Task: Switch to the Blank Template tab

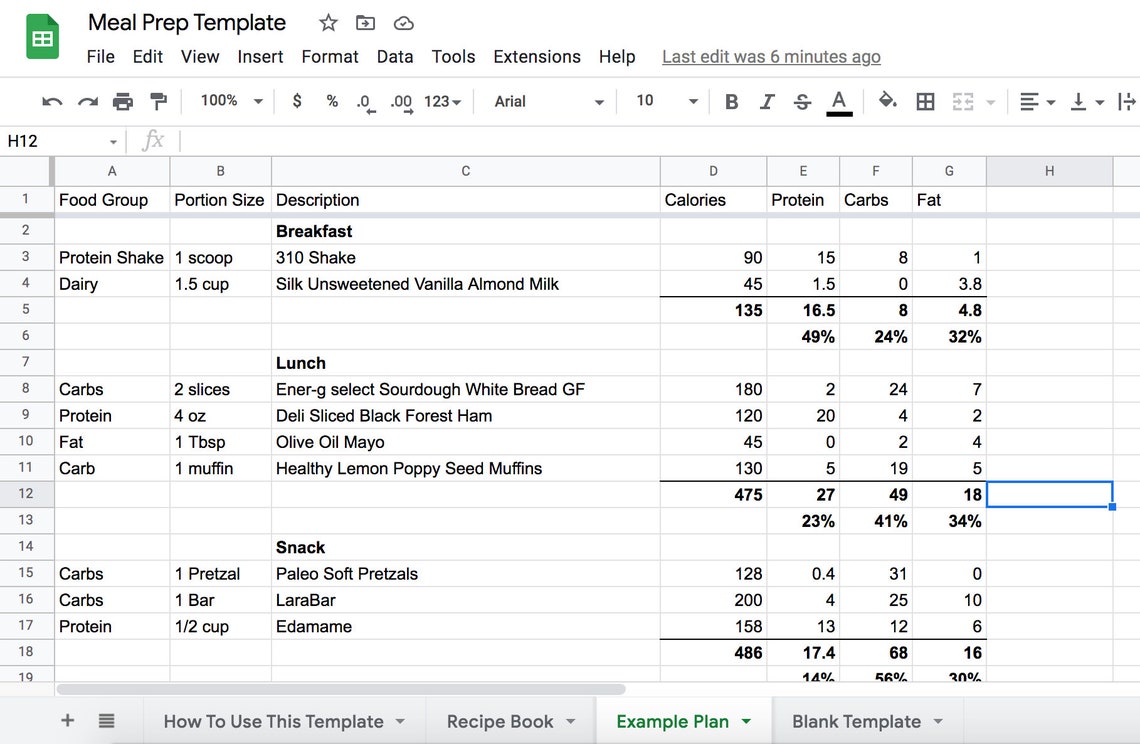Action: [x=856, y=720]
